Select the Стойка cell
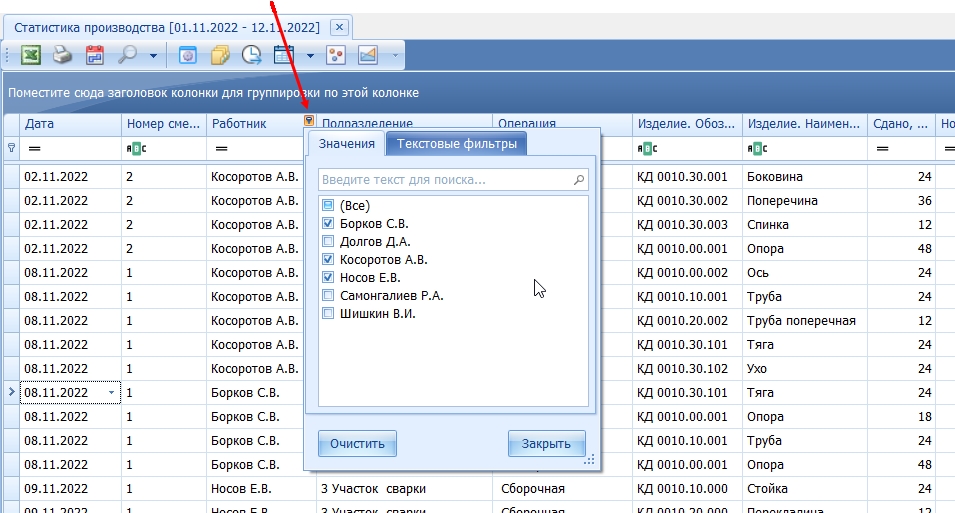955x513 pixels. tap(805, 489)
